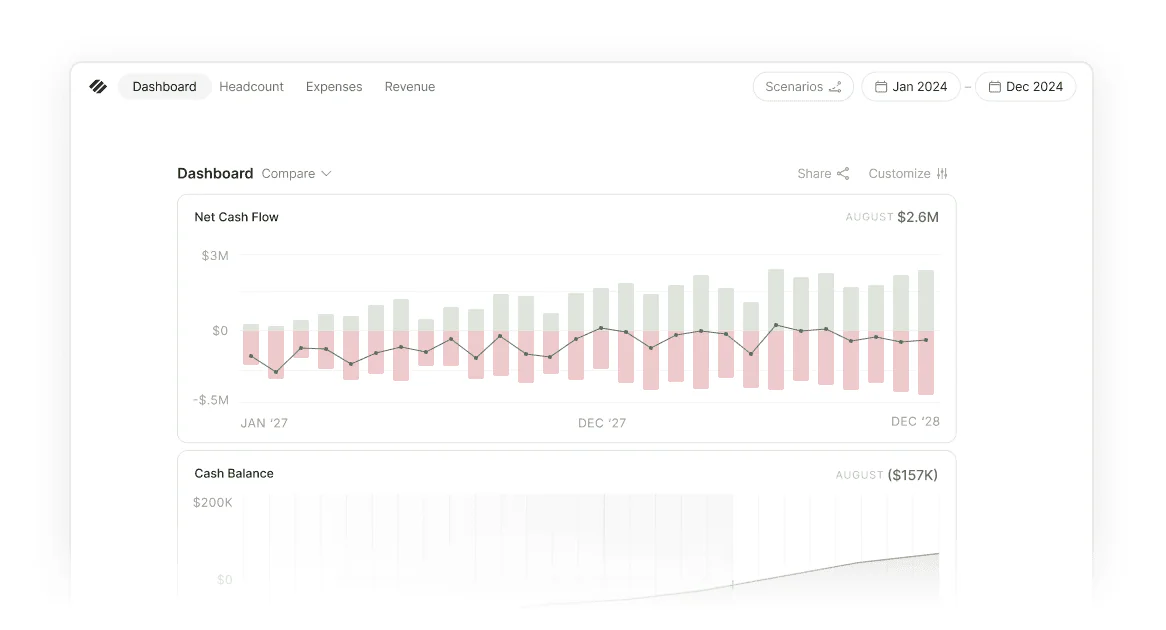Expand the Compare dropdown

296,173
